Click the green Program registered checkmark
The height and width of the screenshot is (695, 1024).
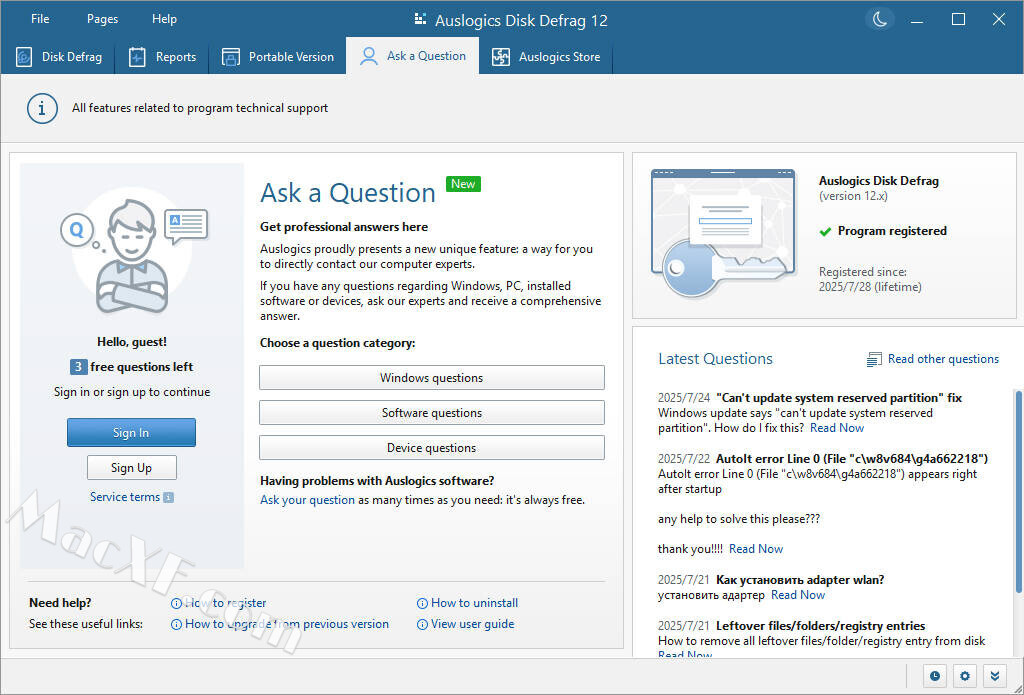pyautogui.click(x=825, y=231)
